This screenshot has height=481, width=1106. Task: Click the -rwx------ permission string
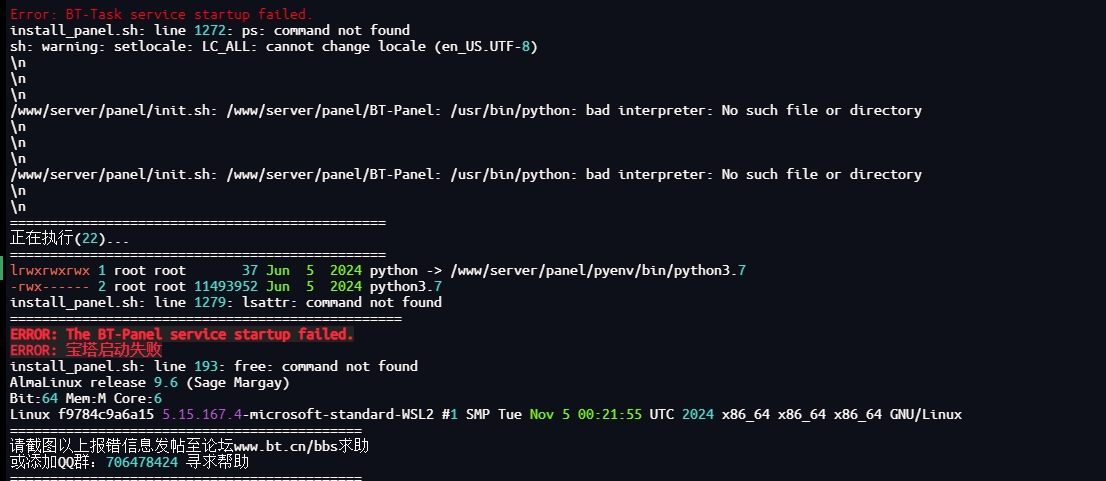49,286
